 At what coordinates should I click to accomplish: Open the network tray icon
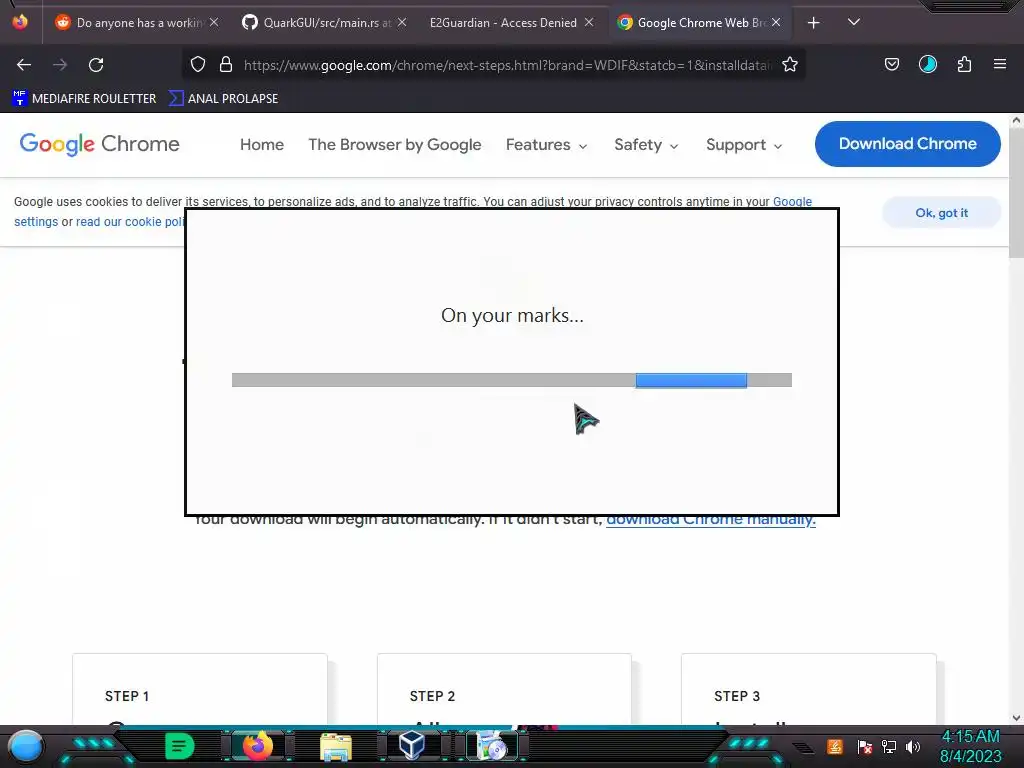coord(889,746)
